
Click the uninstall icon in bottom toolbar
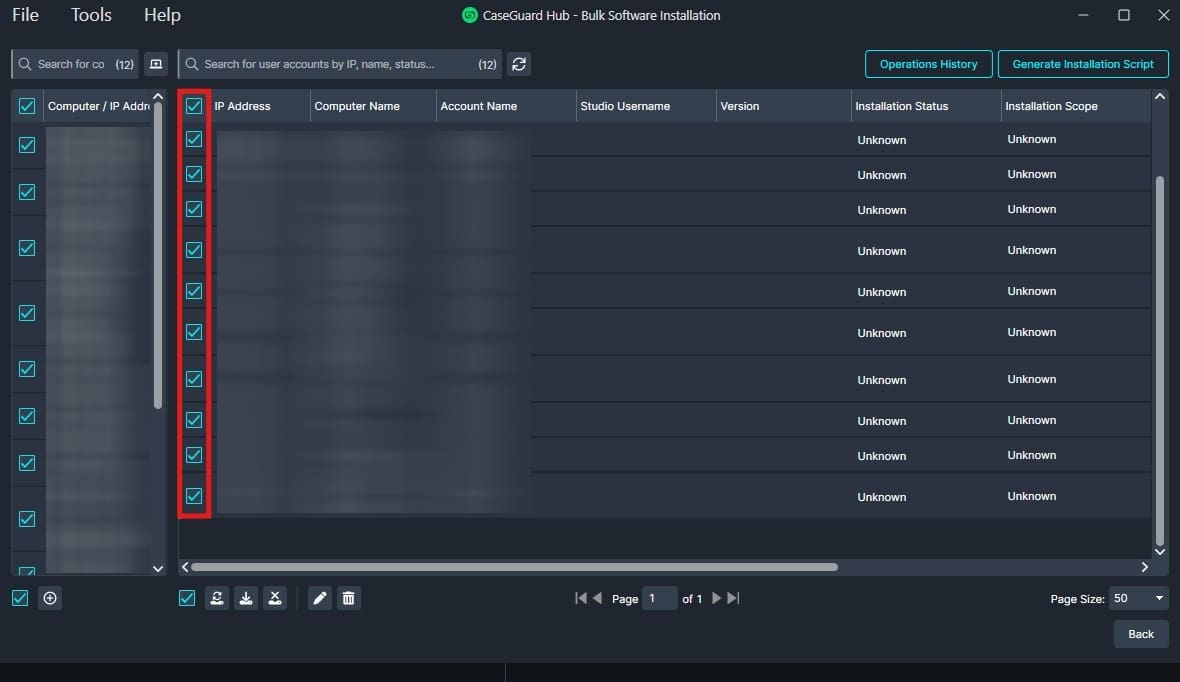275,598
